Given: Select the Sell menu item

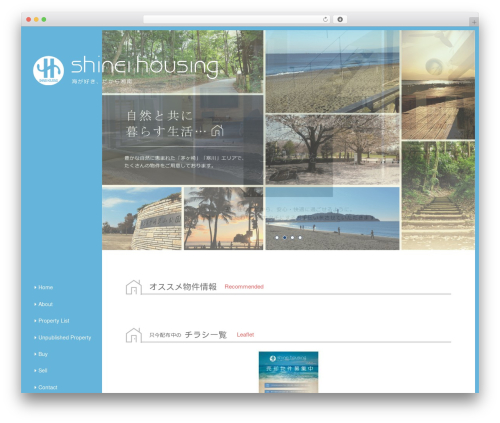Looking at the screenshot, I should click(42, 370).
